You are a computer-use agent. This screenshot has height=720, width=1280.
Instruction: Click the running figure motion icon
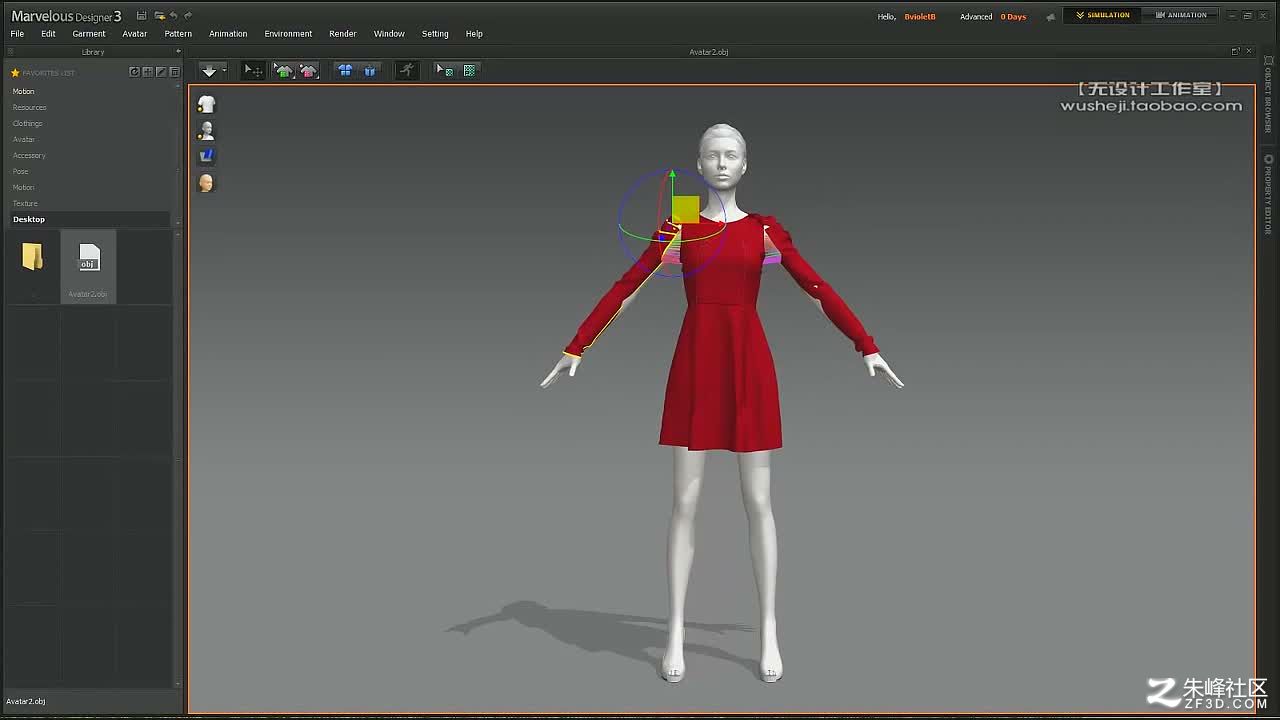pyautogui.click(x=406, y=70)
